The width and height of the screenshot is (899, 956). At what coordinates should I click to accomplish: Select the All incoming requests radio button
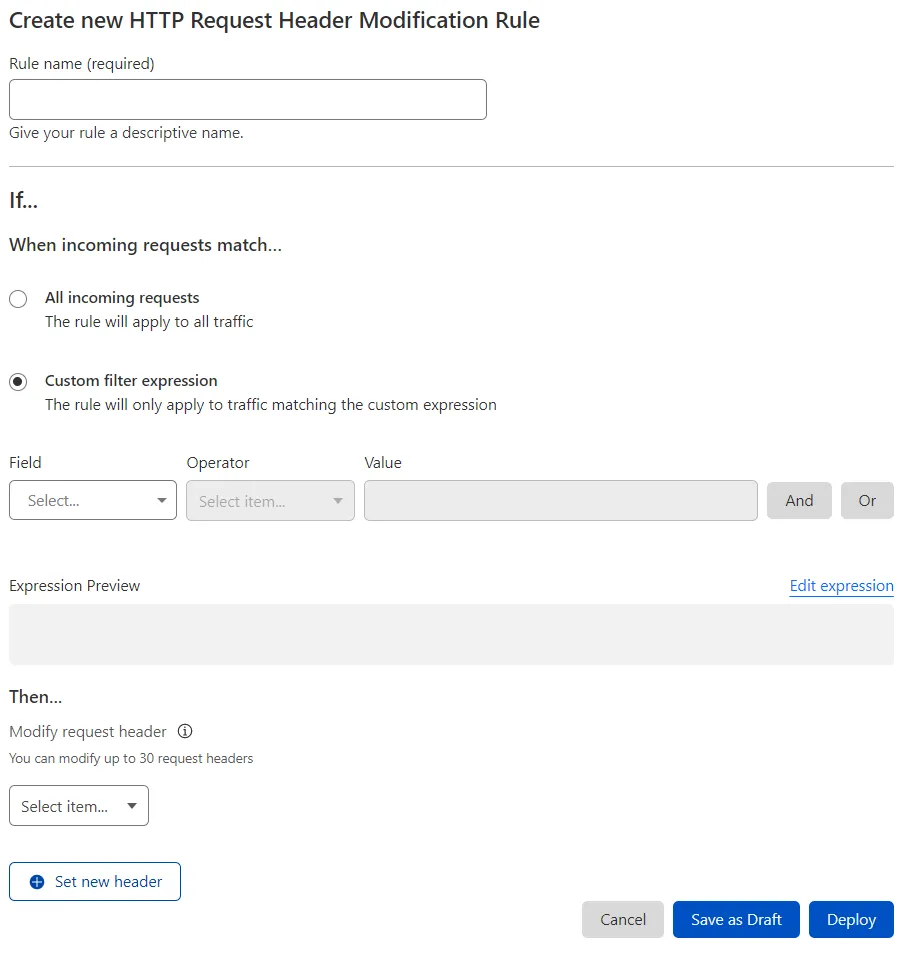point(17,298)
